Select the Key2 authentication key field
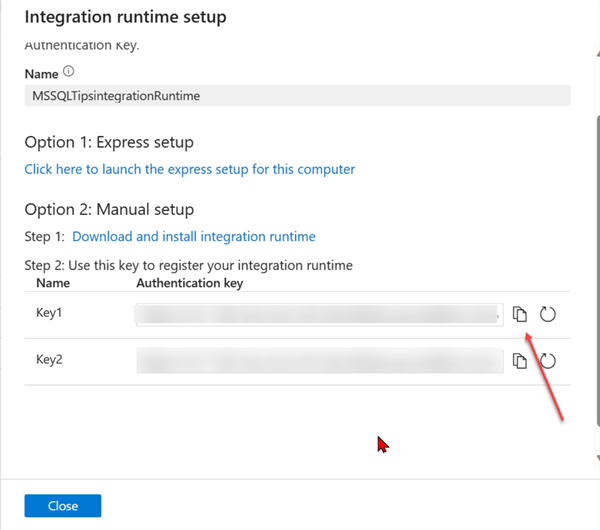The width and height of the screenshot is (600, 530). [x=320, y=360]
